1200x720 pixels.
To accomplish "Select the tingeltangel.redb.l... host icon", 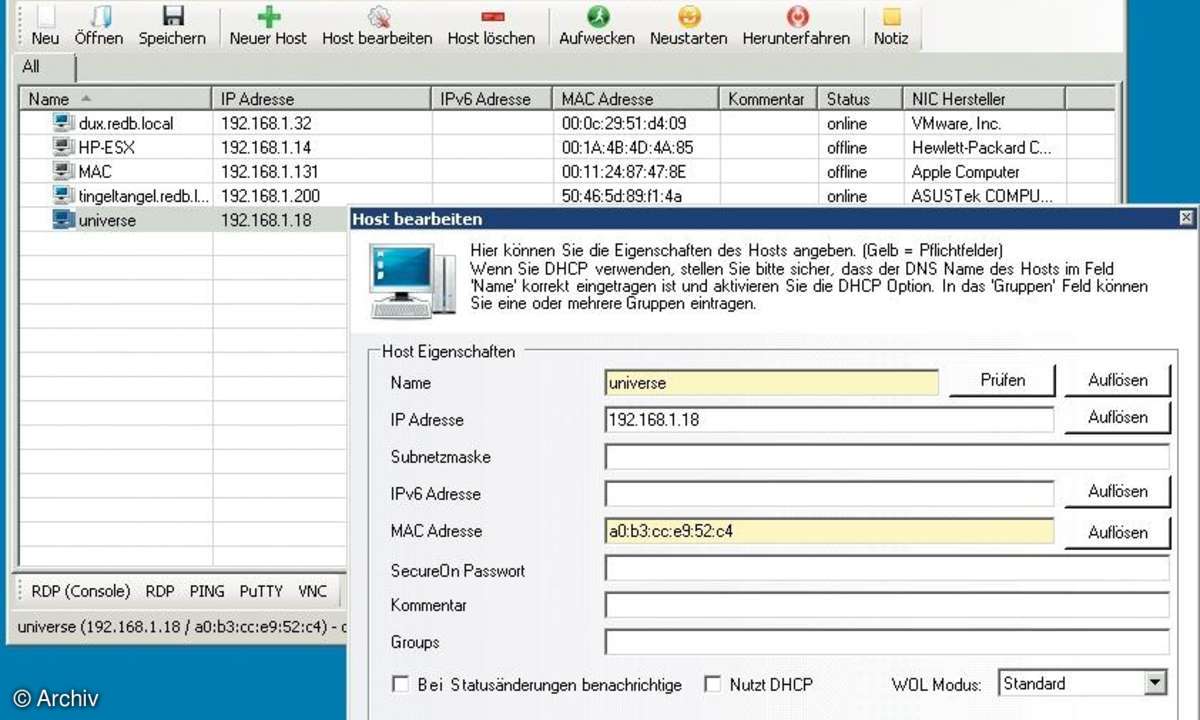I will click(x=63, y=195).
